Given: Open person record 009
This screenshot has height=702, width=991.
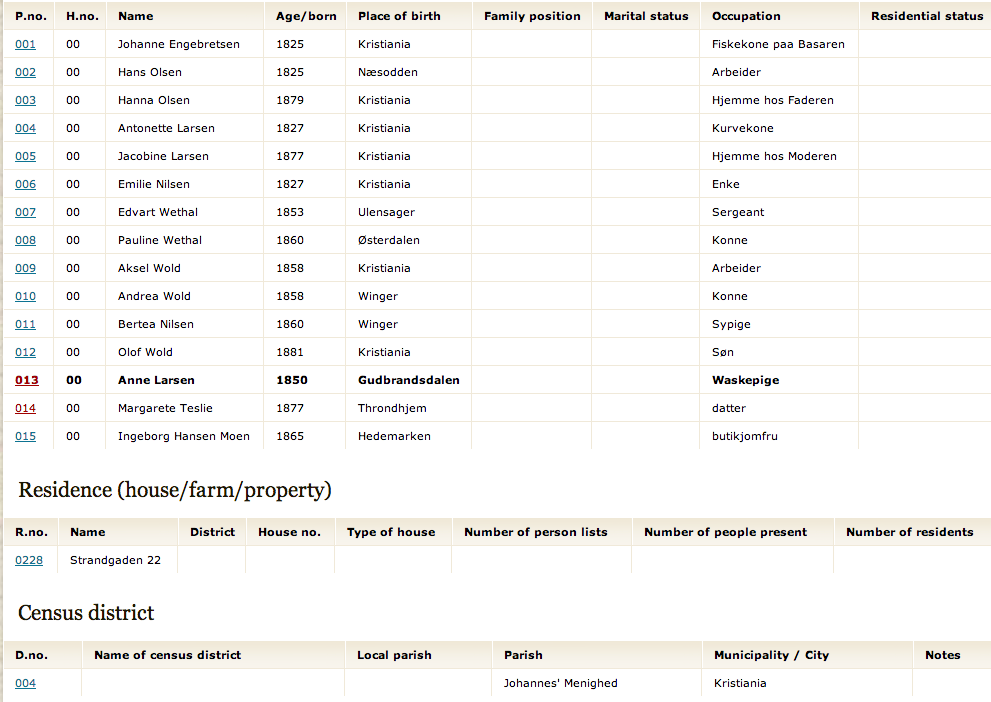Looking at the screenshot, I should pyautogui.click(x=25, y=268).
